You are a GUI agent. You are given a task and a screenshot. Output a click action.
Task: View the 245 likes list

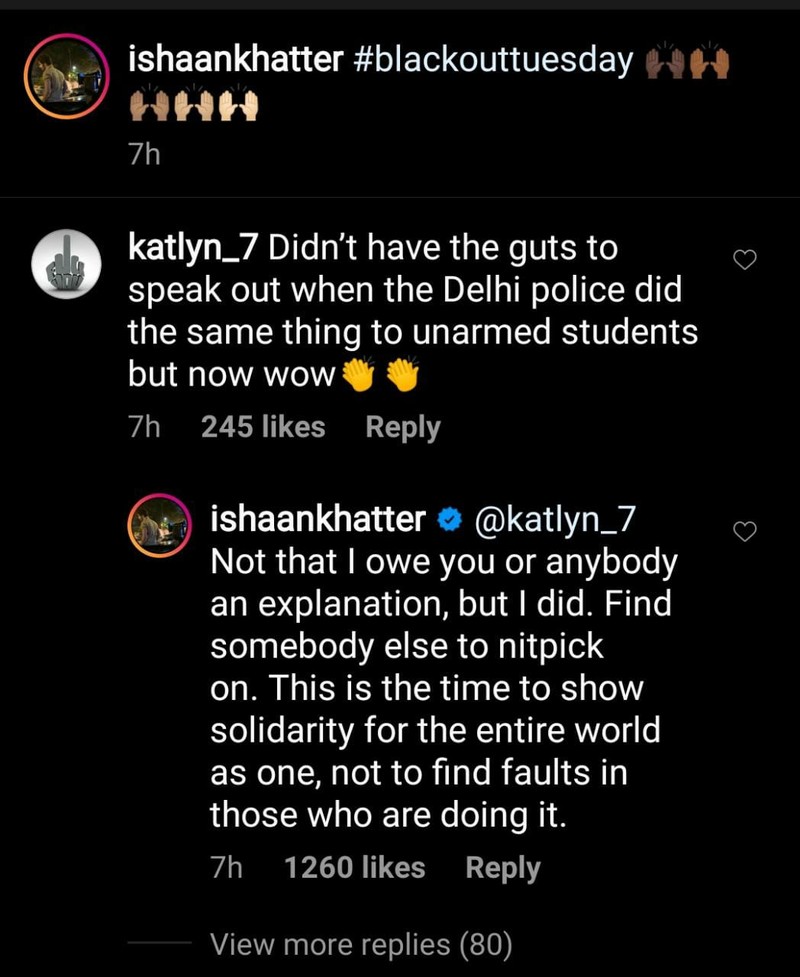263,427
